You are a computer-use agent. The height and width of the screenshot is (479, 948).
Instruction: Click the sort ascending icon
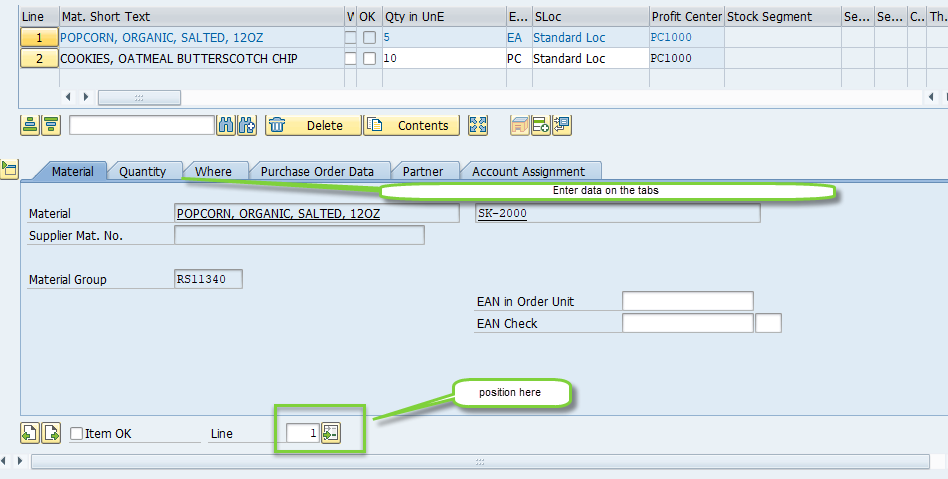pos(30,125)
